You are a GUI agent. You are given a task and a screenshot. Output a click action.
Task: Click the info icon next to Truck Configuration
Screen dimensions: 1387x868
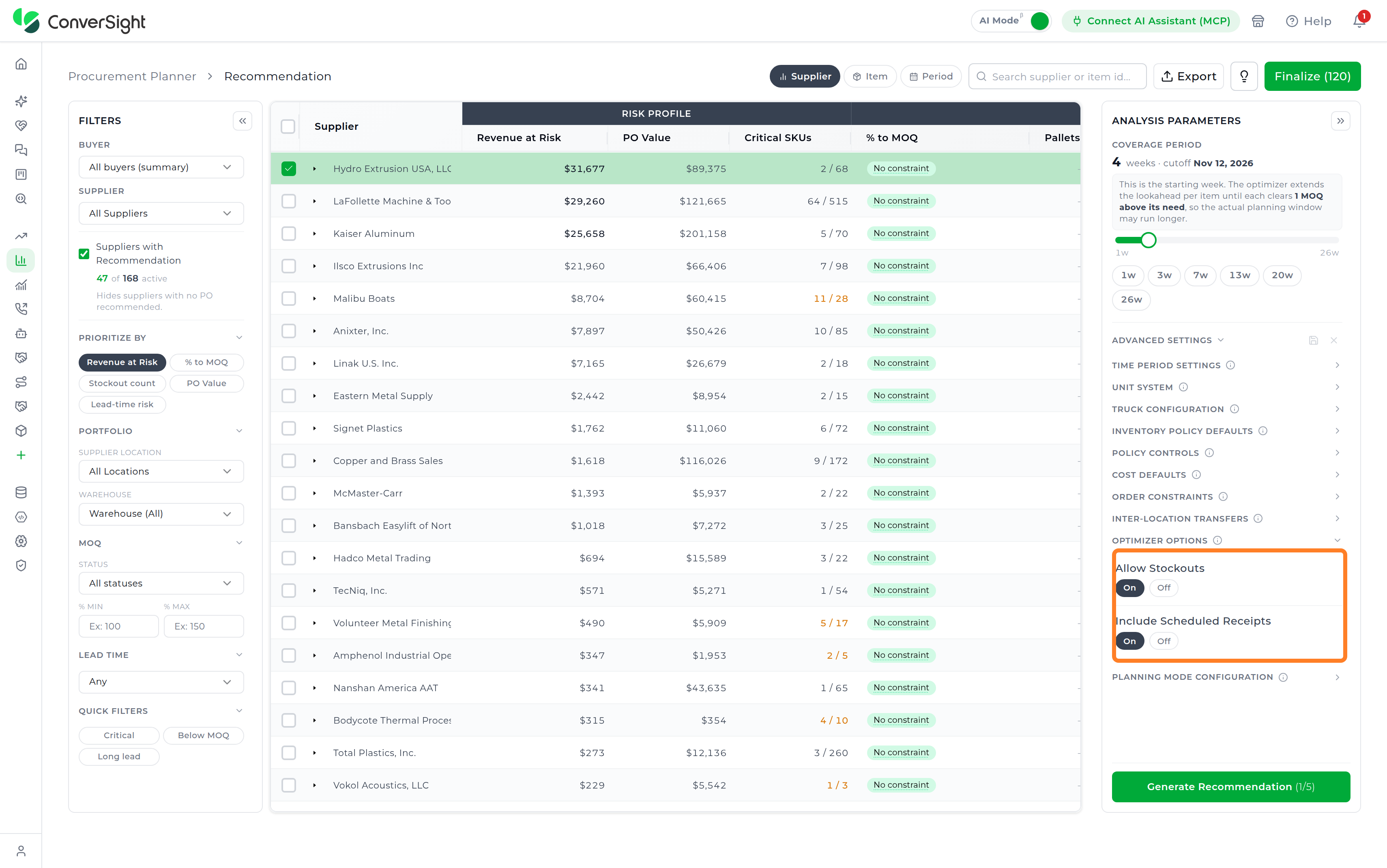coord(1235,409)
